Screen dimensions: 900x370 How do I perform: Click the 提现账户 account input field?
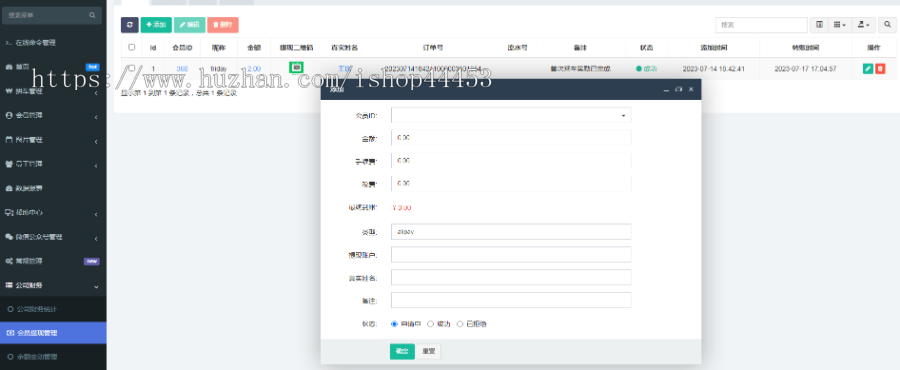(x=511, y=254)
